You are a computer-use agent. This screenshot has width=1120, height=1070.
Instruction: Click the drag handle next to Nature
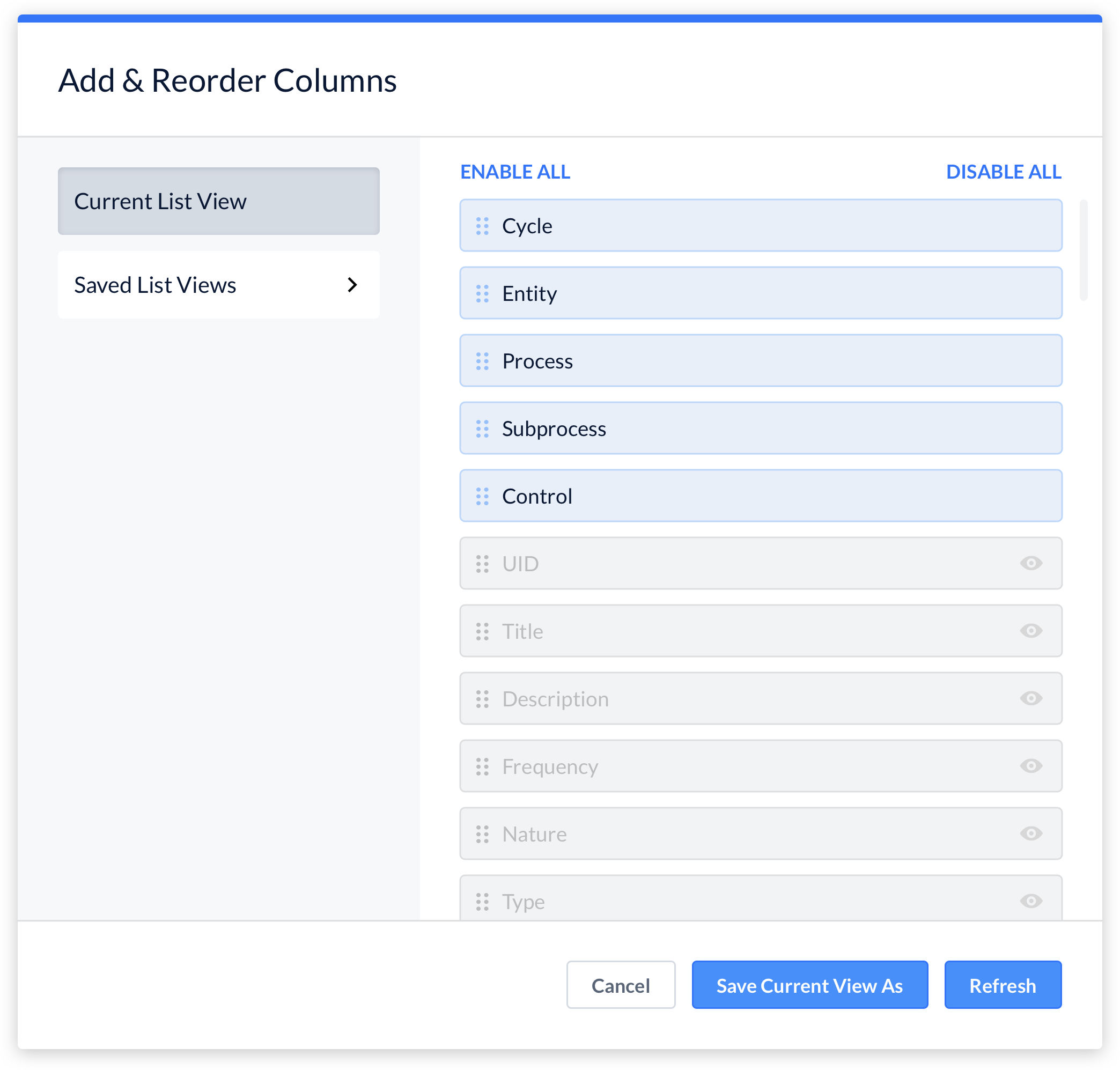pyautogui.click(x=482, y=834)
